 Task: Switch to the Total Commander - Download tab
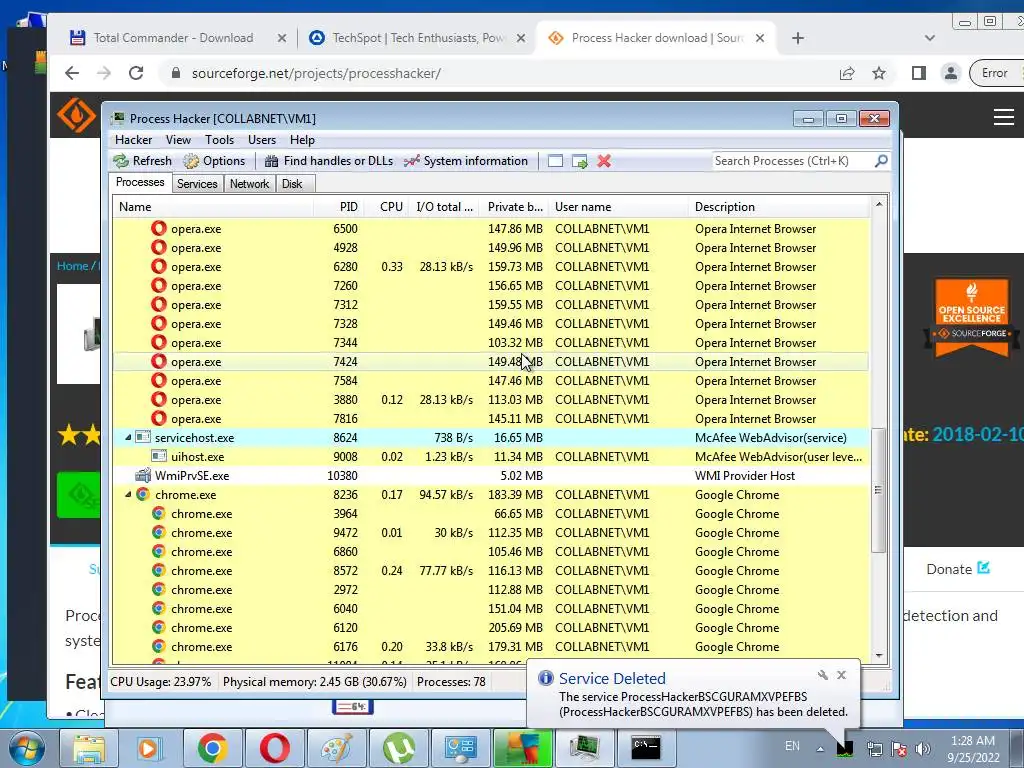pos(172,38)
